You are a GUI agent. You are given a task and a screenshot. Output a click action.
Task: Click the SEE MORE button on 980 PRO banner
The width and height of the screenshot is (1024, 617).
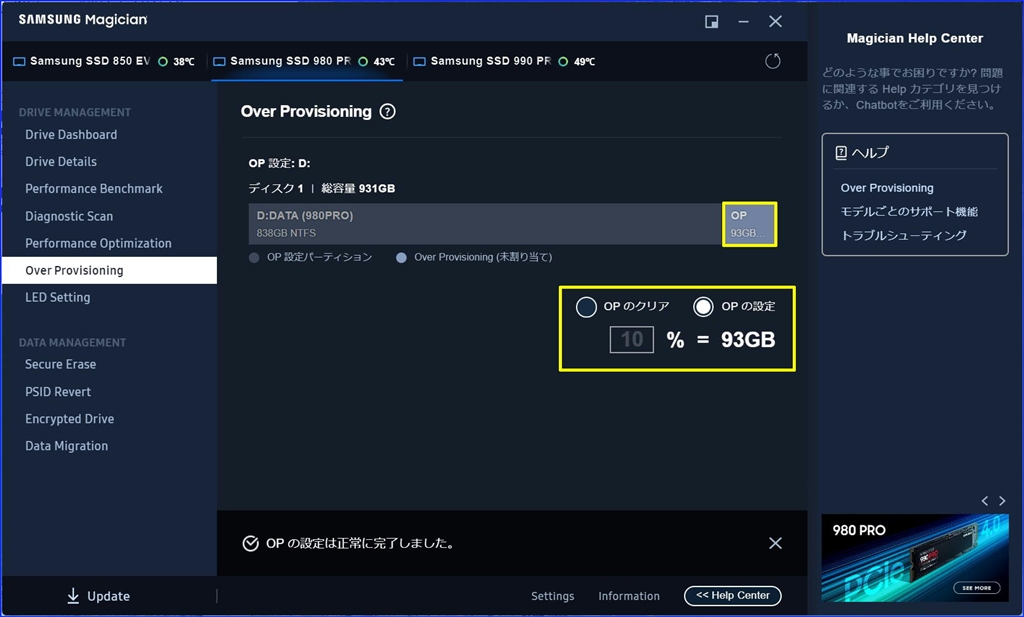coord(976,588)
